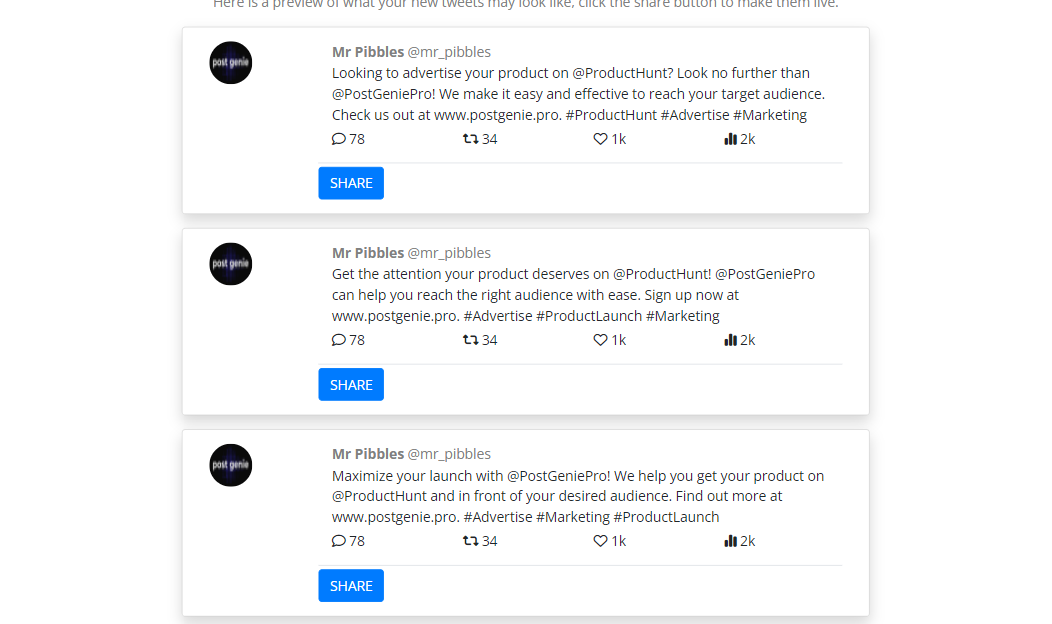Click the retweet icon on the third tweet

(x=470, y=541)
